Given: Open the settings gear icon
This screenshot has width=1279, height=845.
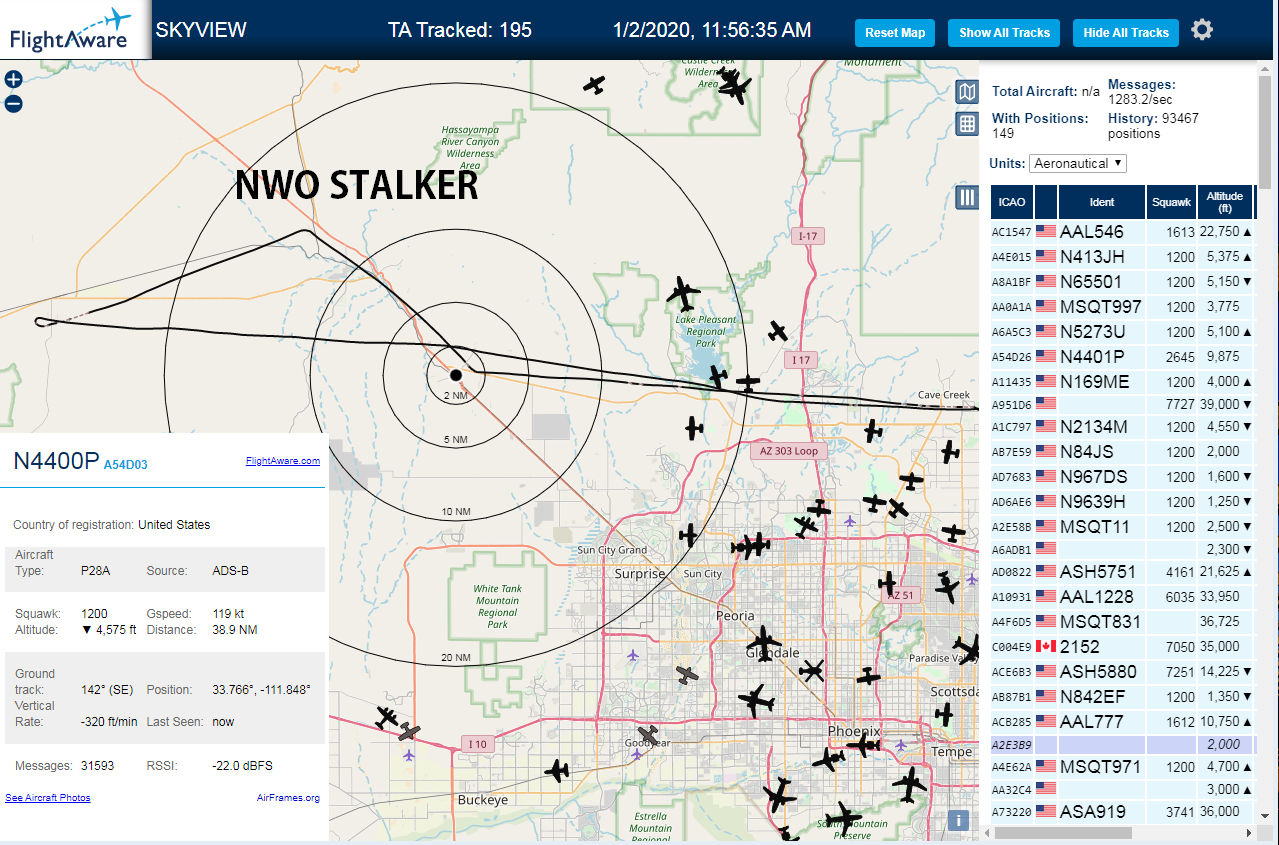Looking at the screenshot, I should coord(1202,30).
